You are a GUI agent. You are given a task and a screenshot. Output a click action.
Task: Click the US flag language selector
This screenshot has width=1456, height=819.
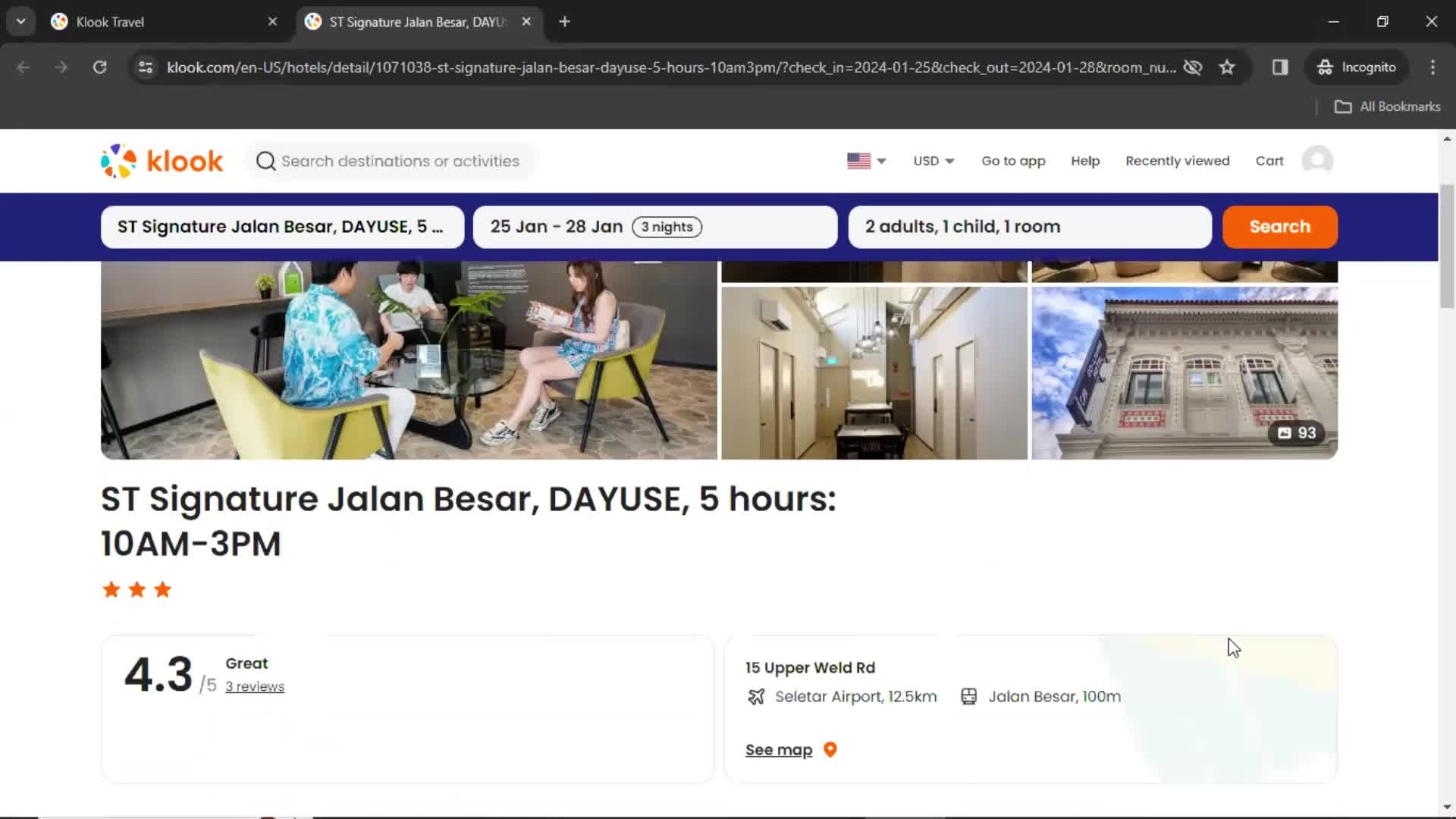tap(866, 161)
